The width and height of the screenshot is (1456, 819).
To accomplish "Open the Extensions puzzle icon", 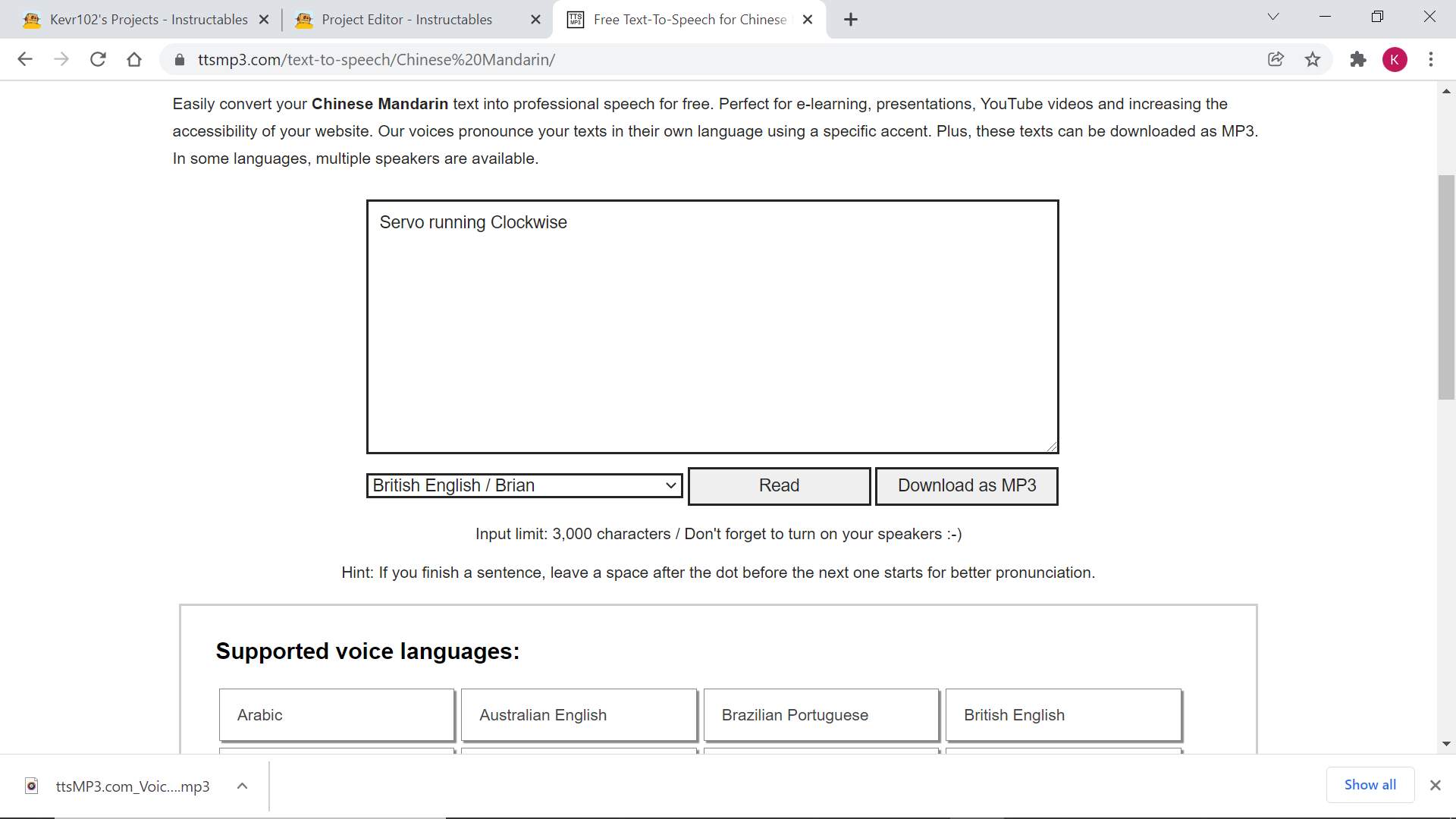I will click(1357, 59).
